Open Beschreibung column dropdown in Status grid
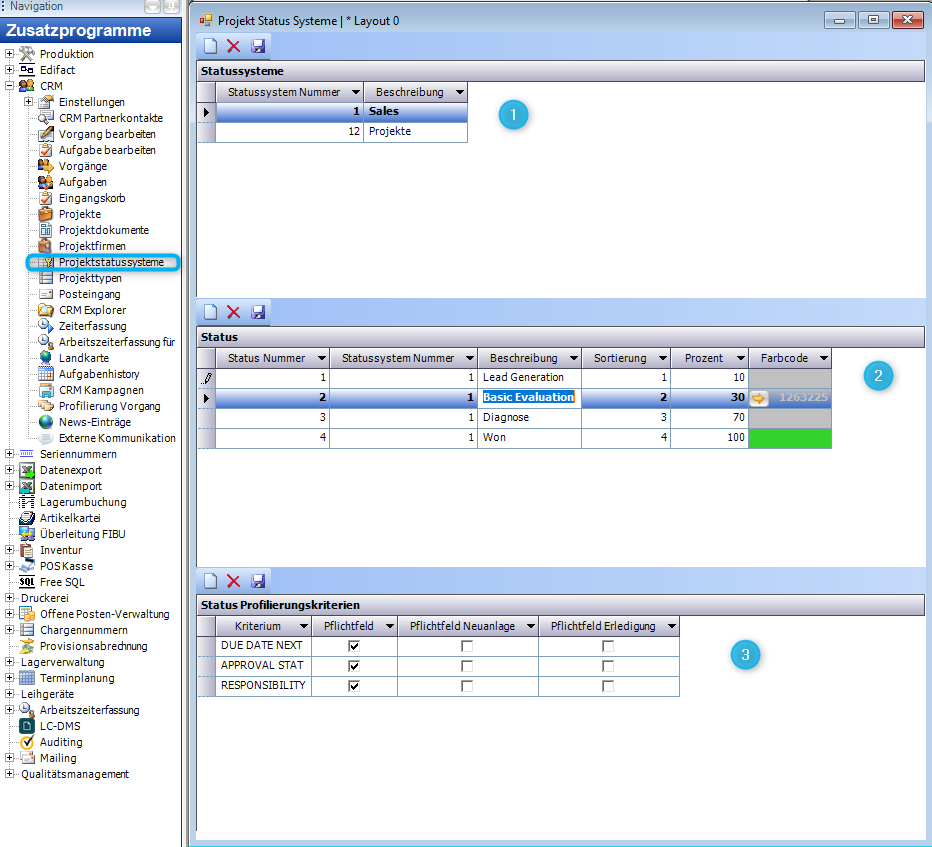 tap(572, 358)
